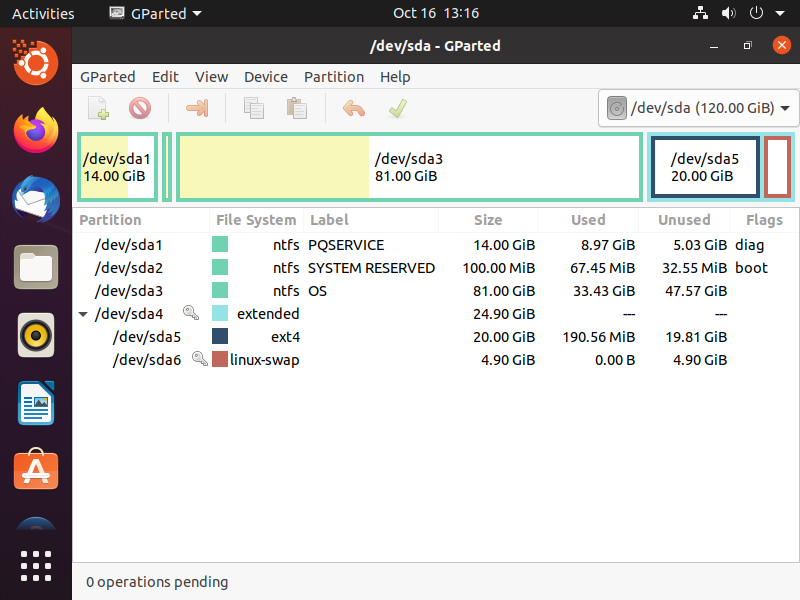
Task: Click the Partition column header
Action: tap(141, 220)
